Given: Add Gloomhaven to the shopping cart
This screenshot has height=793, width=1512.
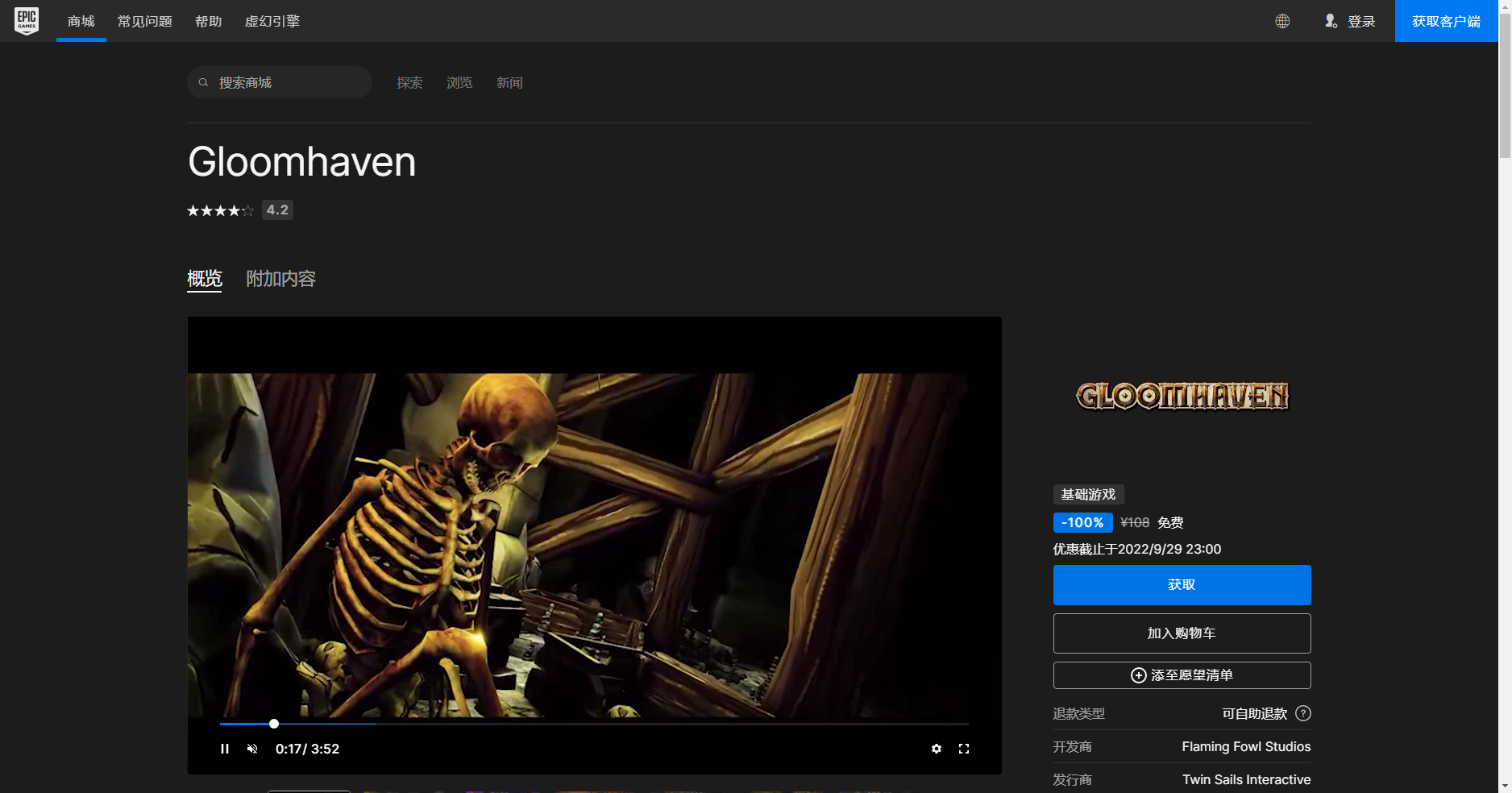Looking at the screenshot, I should coord(1182,633).
